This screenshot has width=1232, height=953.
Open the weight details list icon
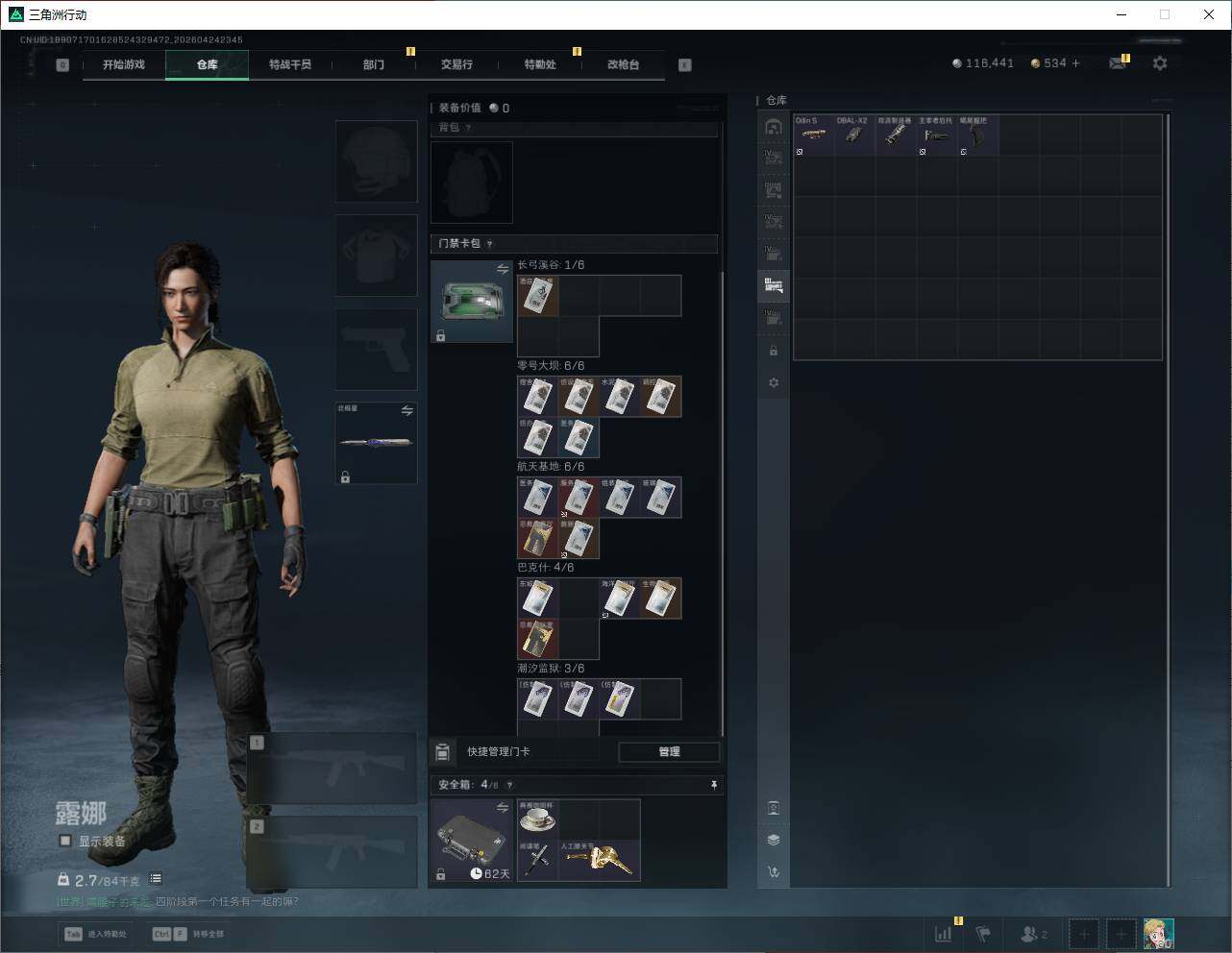(156, 879)
